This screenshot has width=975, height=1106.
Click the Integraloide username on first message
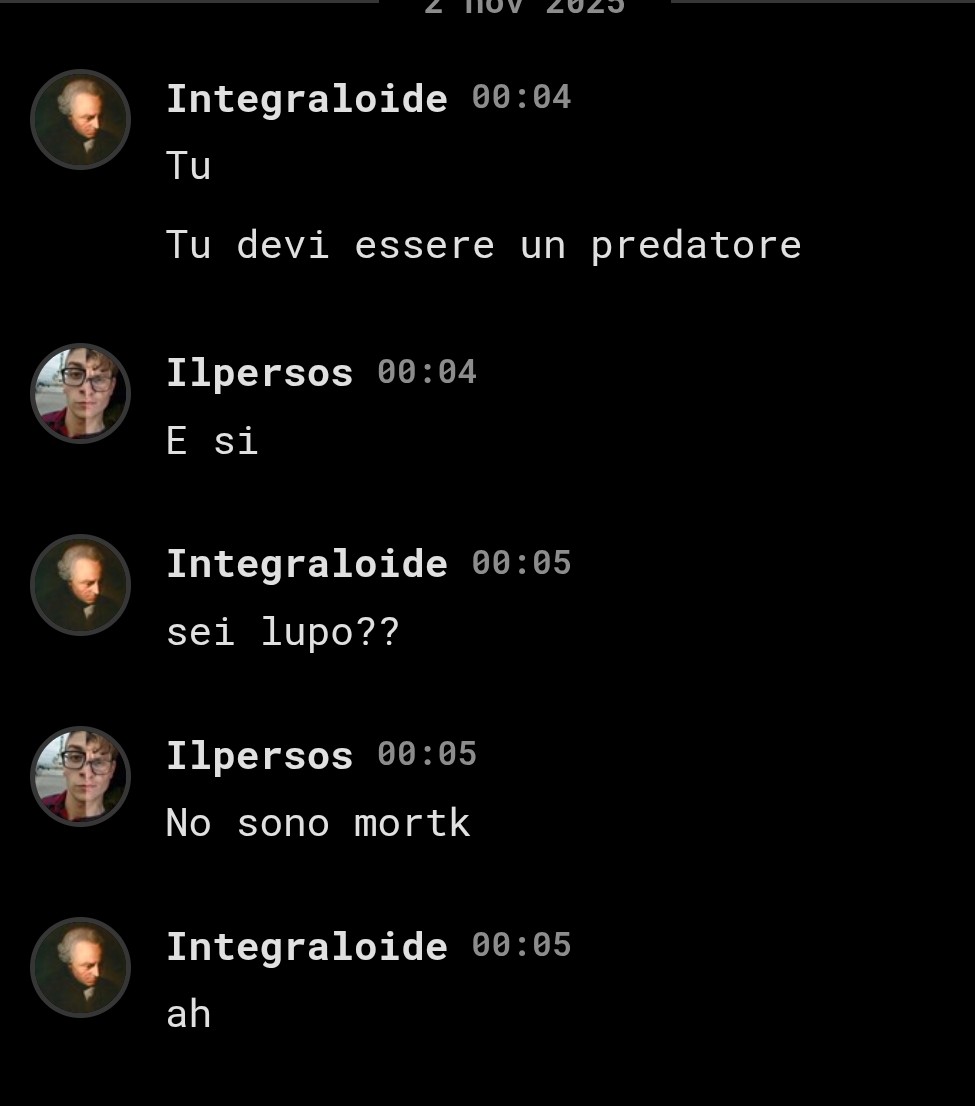[307, 99]
